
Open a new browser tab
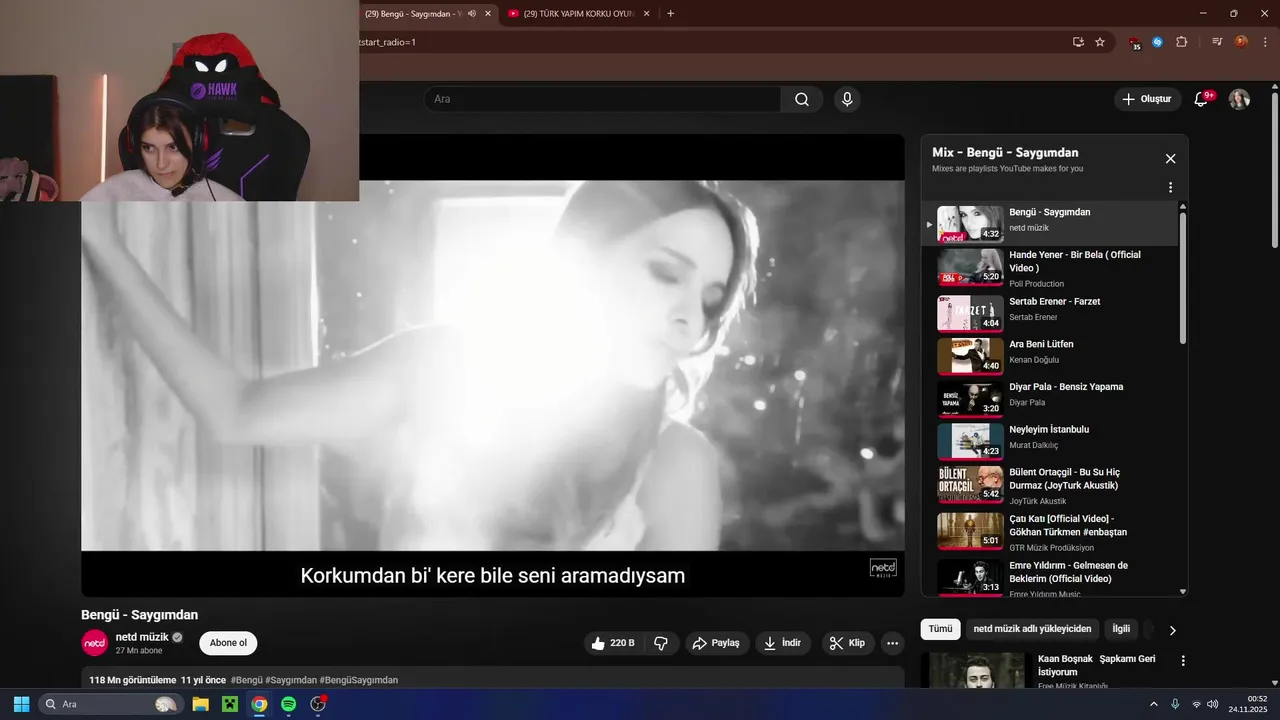coord(670,14)
